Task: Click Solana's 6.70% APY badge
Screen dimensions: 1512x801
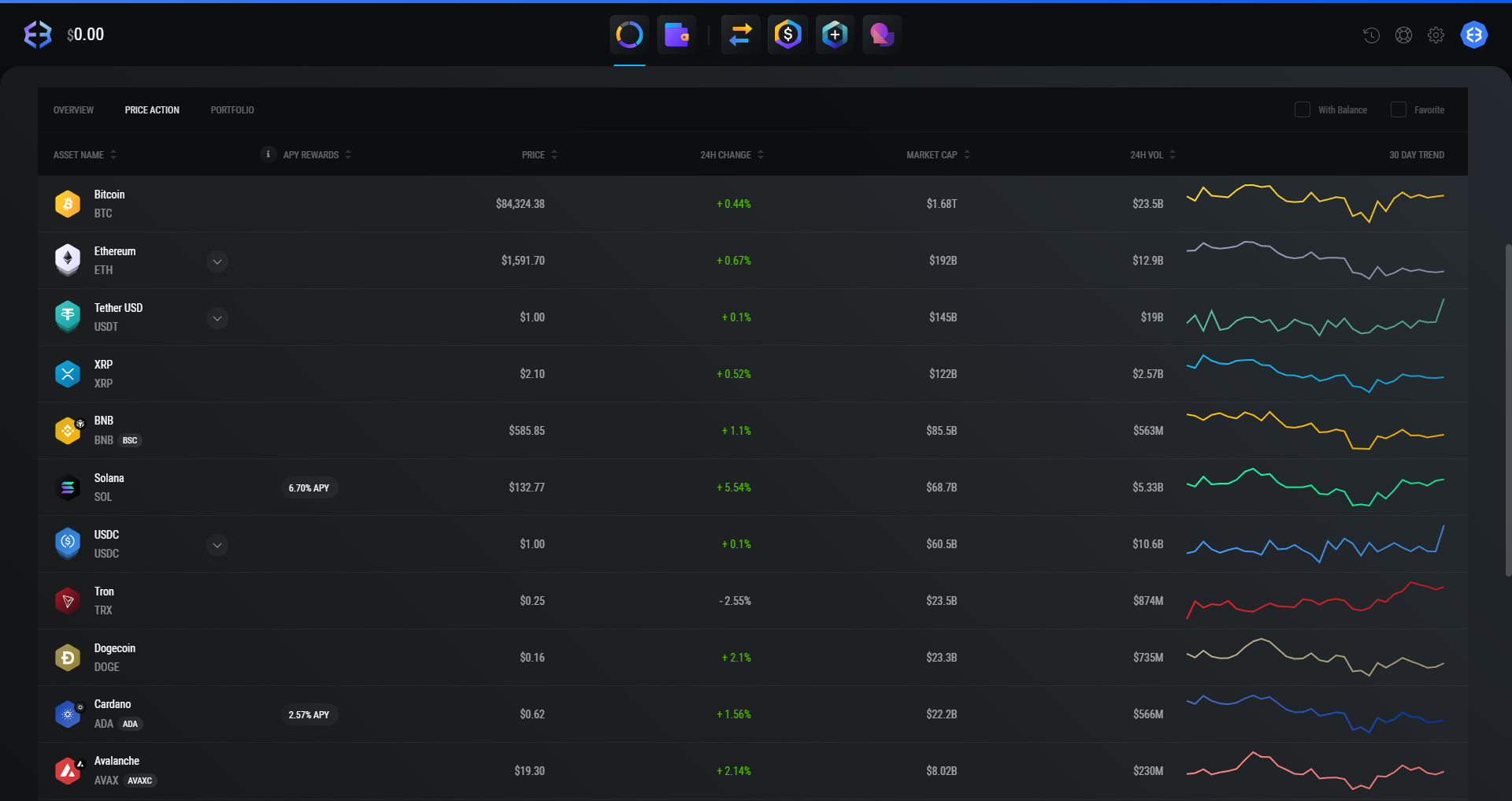Action: pos(309,488)
